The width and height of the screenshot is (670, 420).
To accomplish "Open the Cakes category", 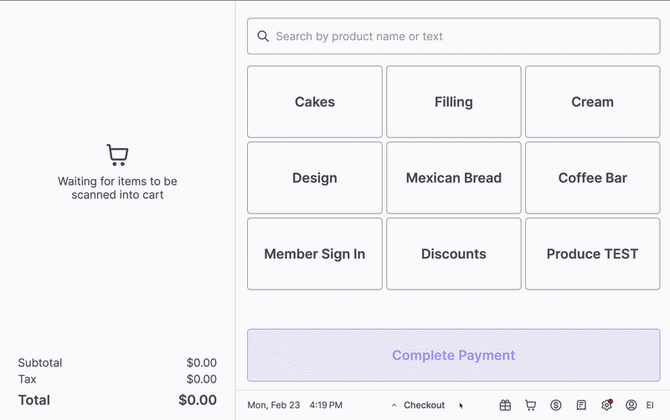I will tap(315, 102).
